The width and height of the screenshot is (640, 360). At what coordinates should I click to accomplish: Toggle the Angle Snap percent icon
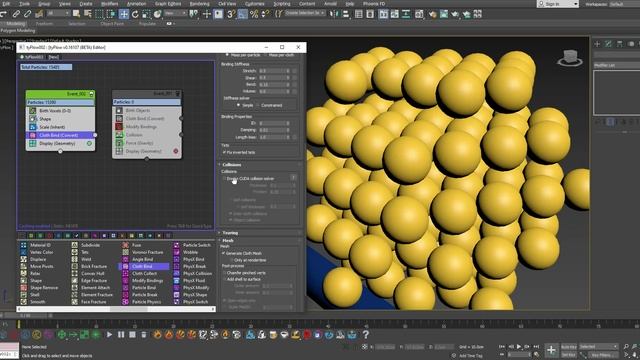254,14
